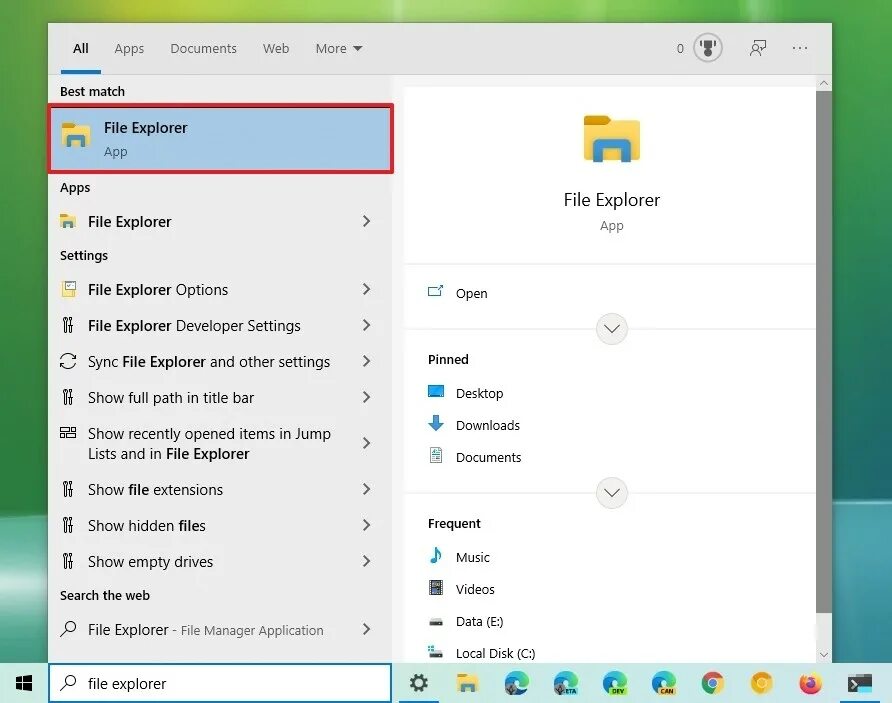Switch to the Web search tab
Viewport: 892px width, 703px height.
click(276, 48)
